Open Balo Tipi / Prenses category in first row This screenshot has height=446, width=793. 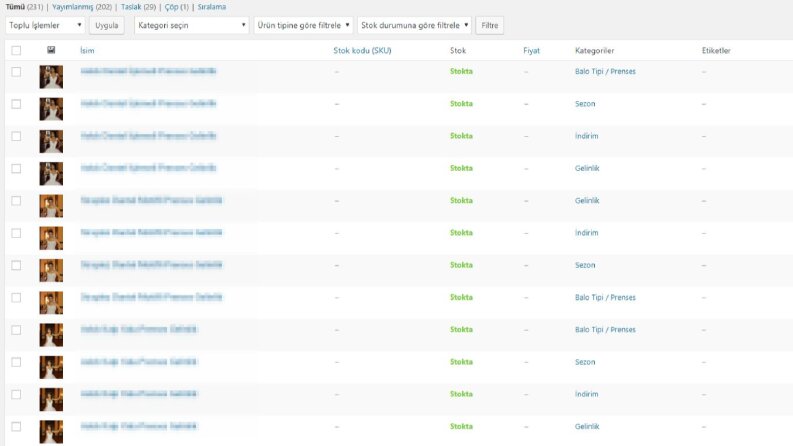pos(605,71)
